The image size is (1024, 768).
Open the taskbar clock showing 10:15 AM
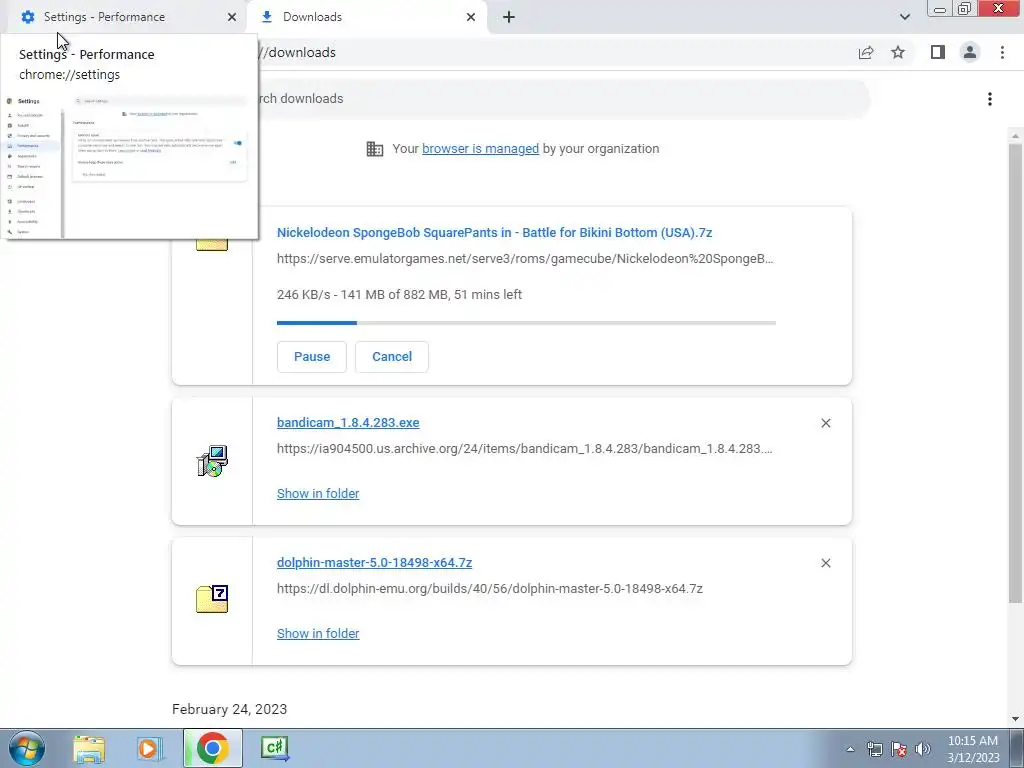973,749
